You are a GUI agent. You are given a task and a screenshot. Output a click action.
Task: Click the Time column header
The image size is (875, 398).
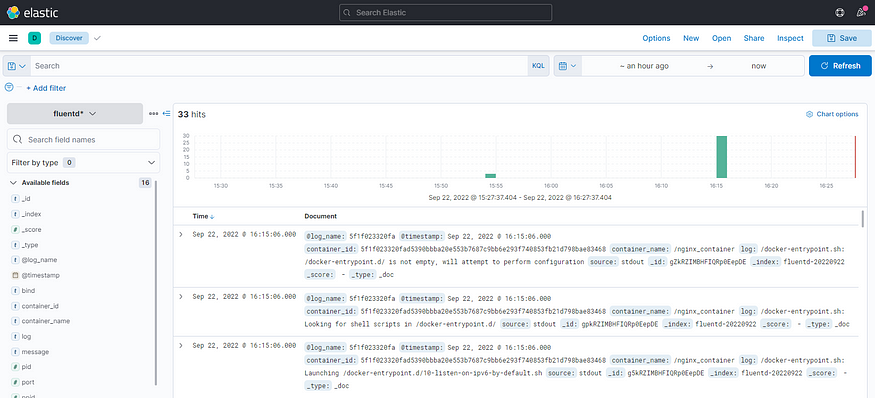200,216
